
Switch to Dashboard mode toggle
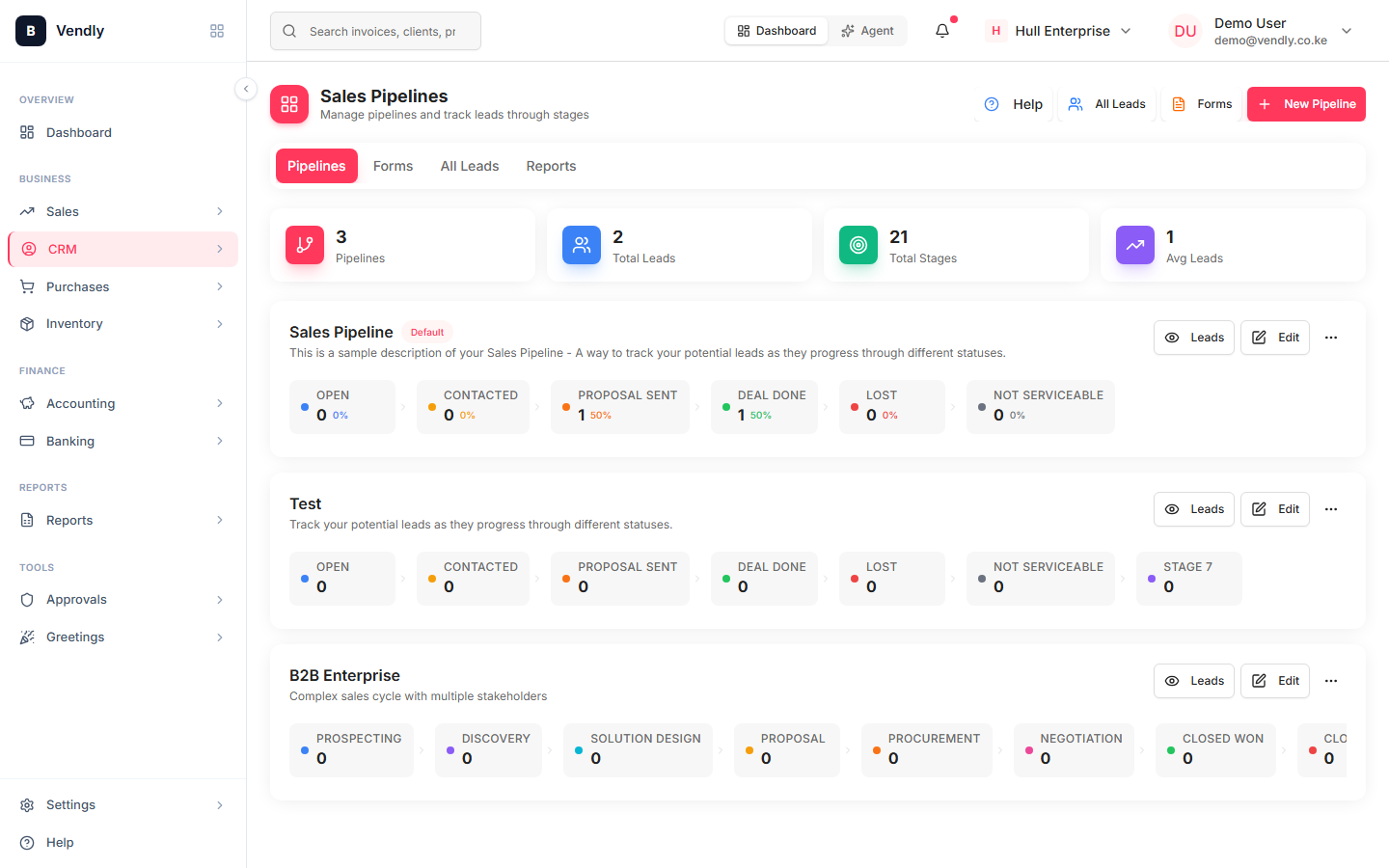click(776, 31)
